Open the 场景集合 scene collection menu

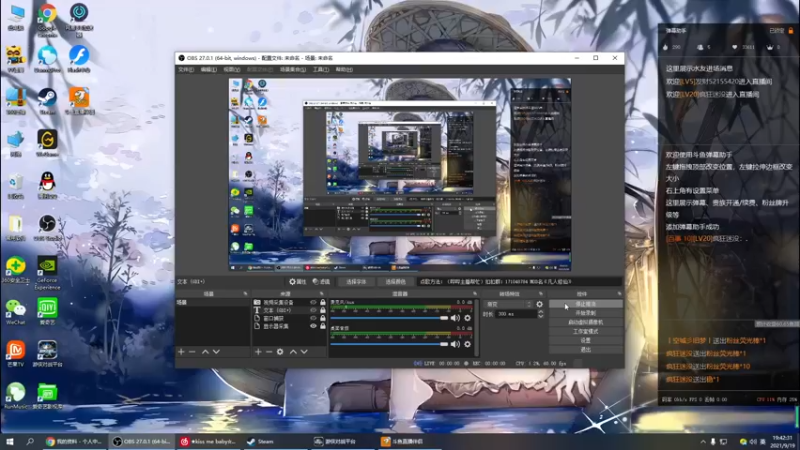point(292,69)
